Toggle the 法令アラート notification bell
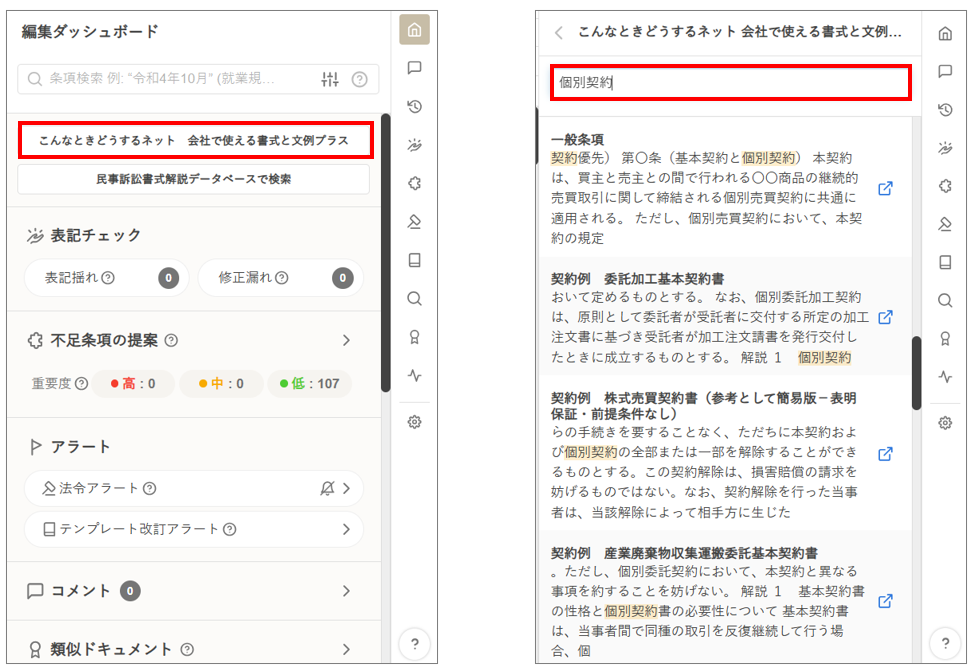978x671 pixels. click(x=327, y=489)
